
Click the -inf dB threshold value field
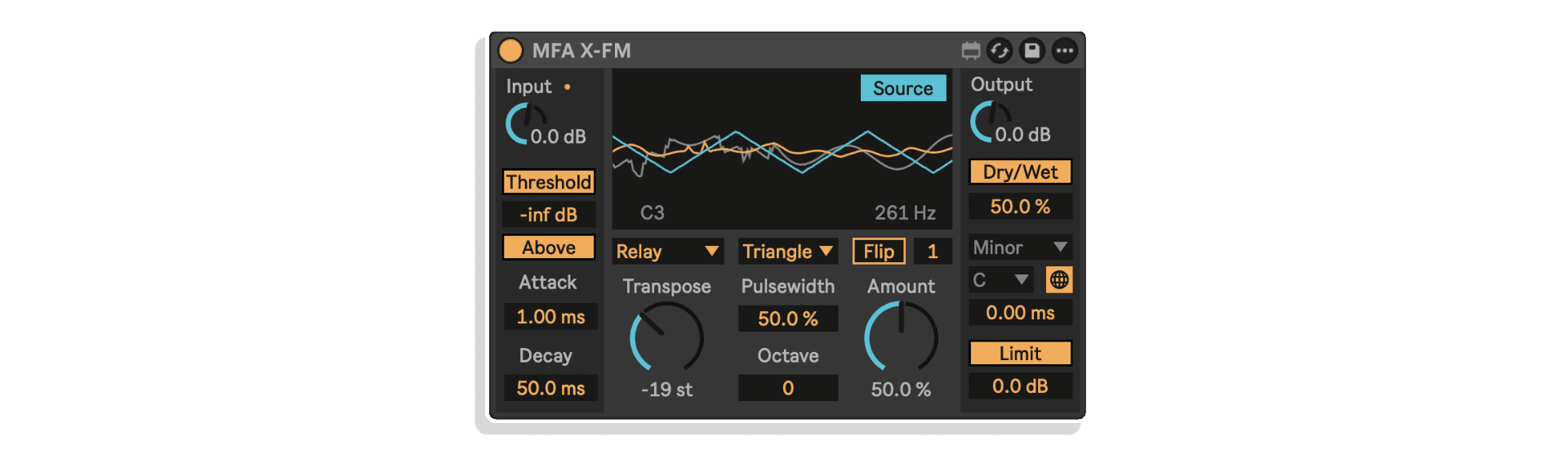pyautogui.click(x=548, y=215)
